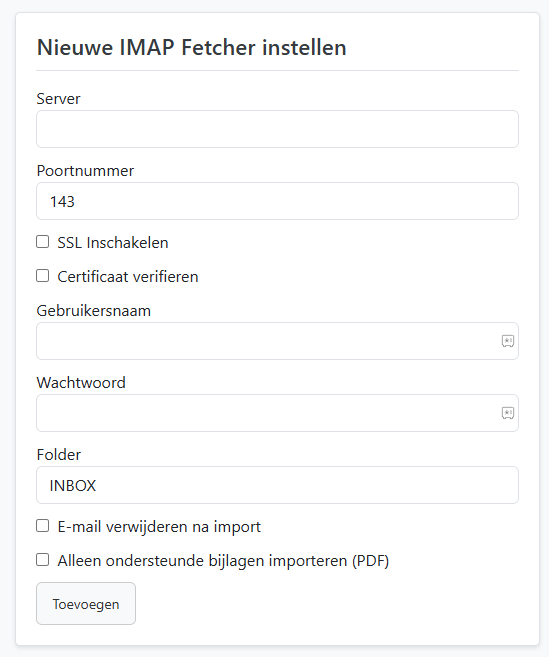Open password manager icon in Gebruikersnaam field

point(508,341)
